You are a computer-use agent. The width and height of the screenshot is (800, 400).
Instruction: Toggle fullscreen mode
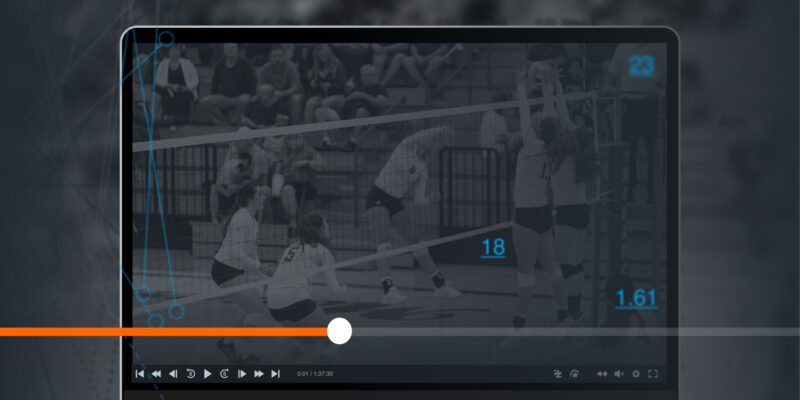click(653, 374)
